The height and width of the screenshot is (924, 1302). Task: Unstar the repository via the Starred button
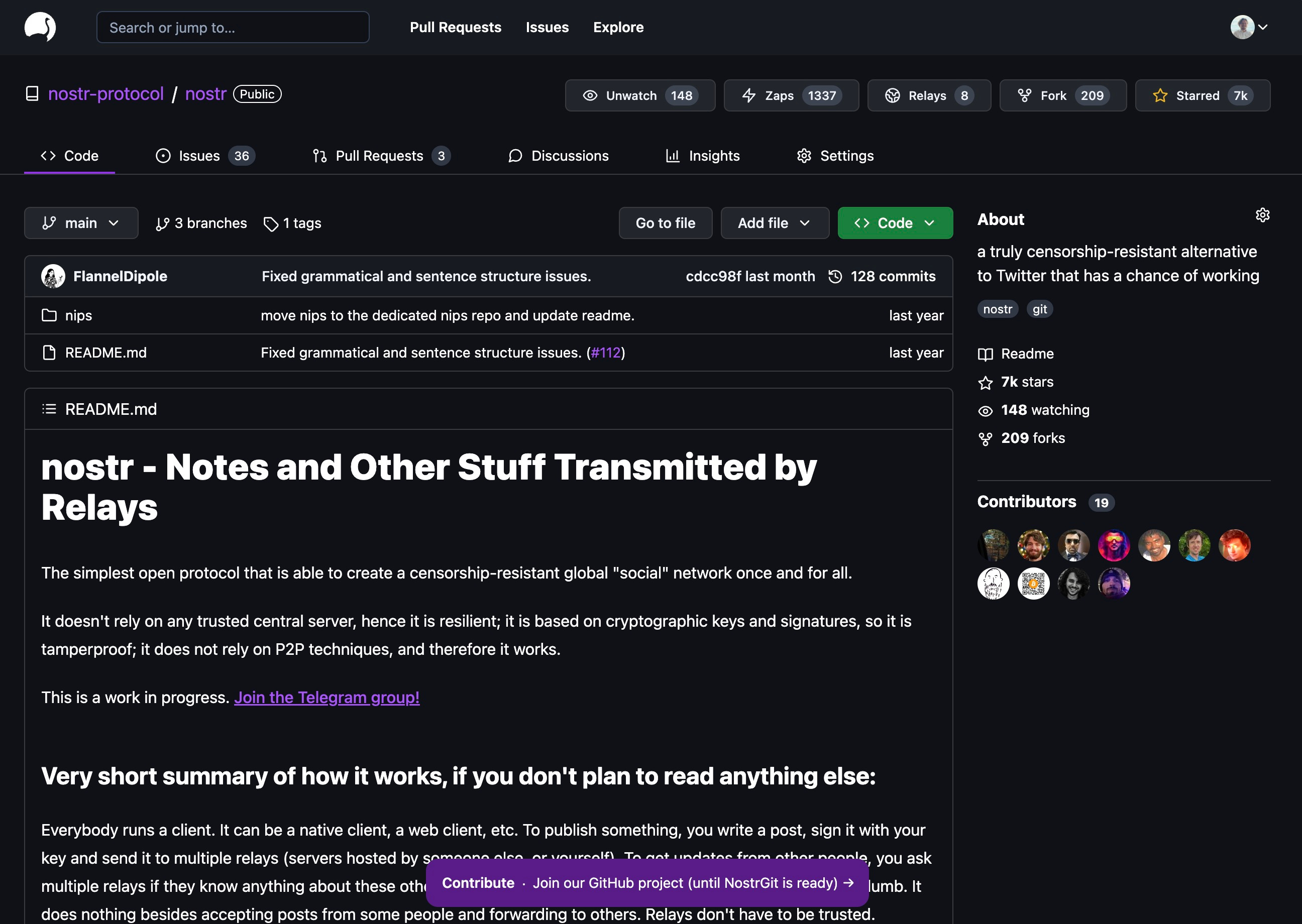tap(1202, 95)
